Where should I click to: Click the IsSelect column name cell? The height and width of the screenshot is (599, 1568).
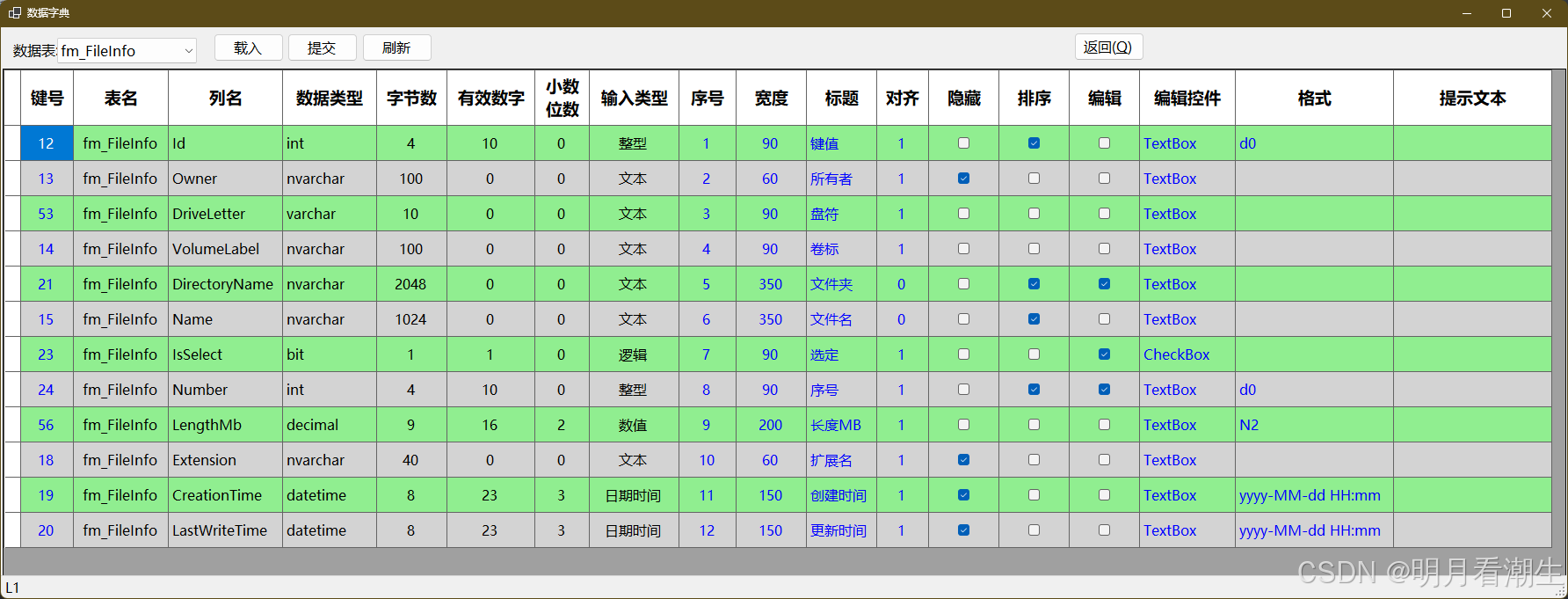coord(225,354)
